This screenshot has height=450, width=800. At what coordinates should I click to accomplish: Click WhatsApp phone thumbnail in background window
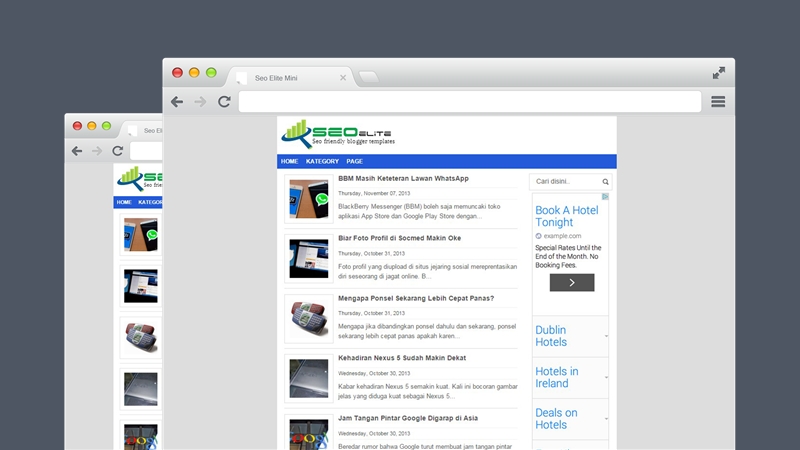141,235
